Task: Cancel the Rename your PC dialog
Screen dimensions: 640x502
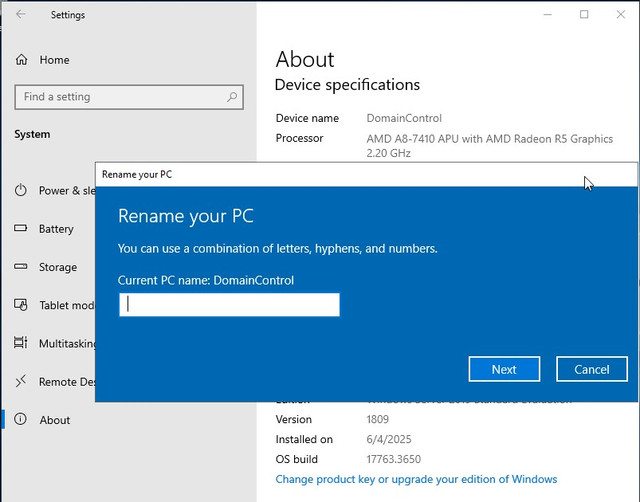Action: (x=591, y=369)
